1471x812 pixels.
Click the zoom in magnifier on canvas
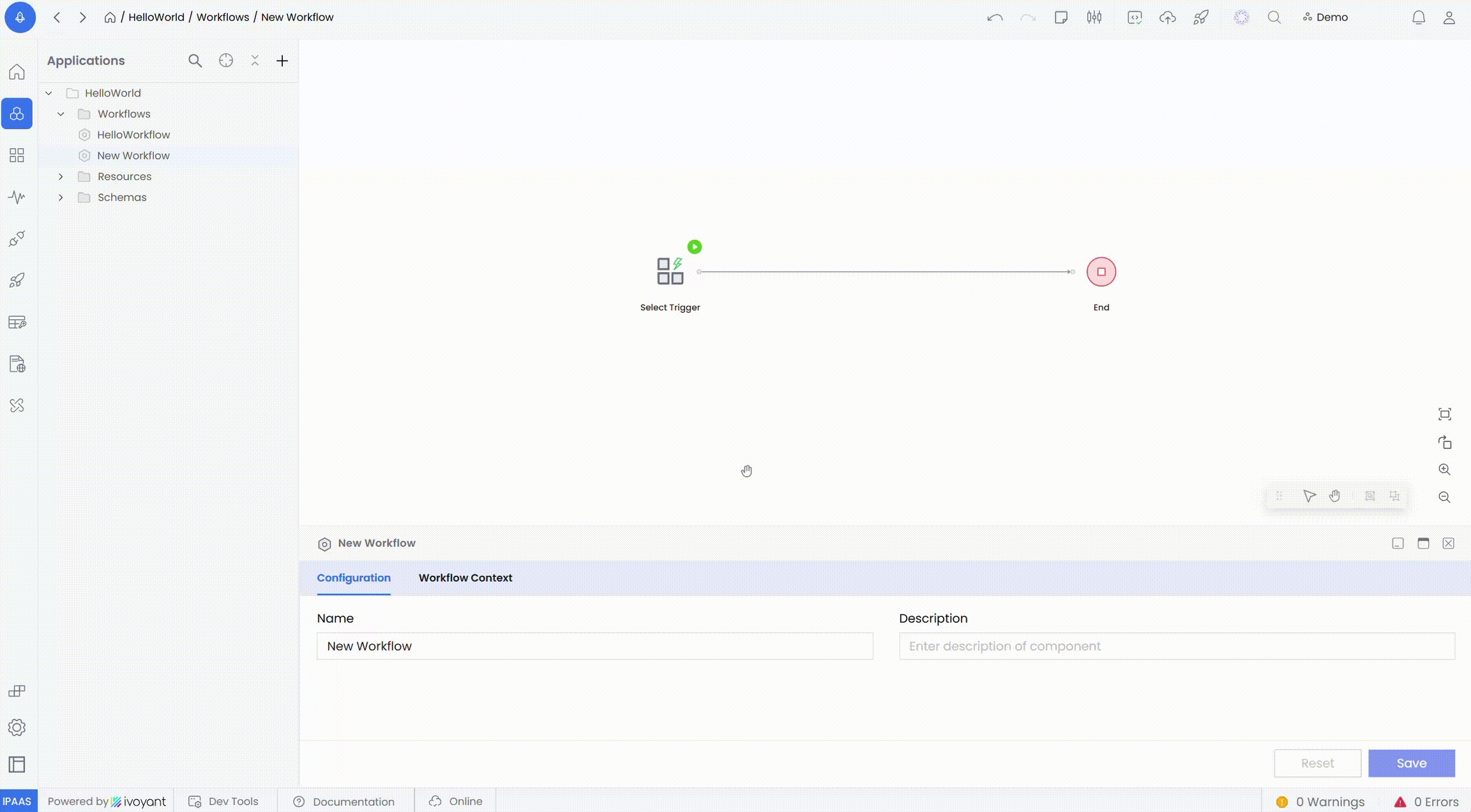(x=1444, y=470)
